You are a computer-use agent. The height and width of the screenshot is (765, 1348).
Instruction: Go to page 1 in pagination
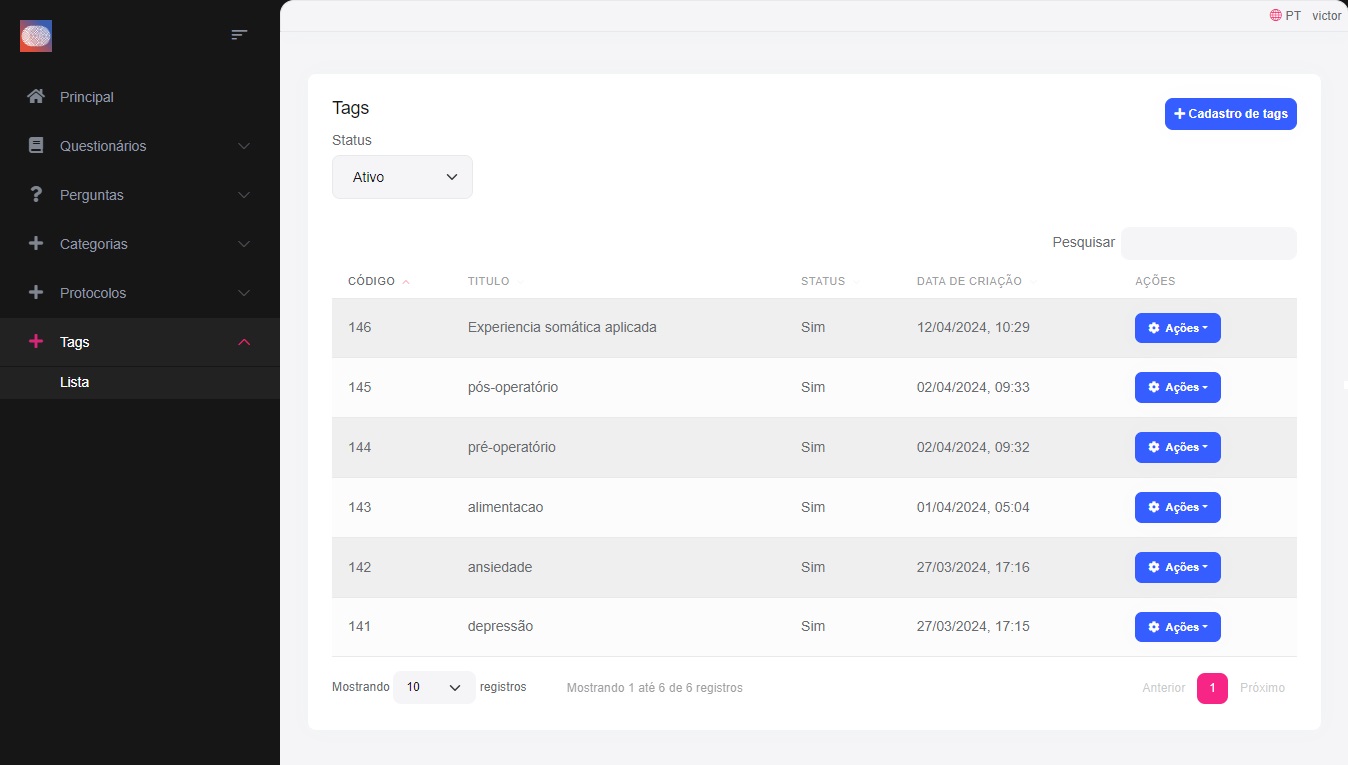click(1212, 688)
